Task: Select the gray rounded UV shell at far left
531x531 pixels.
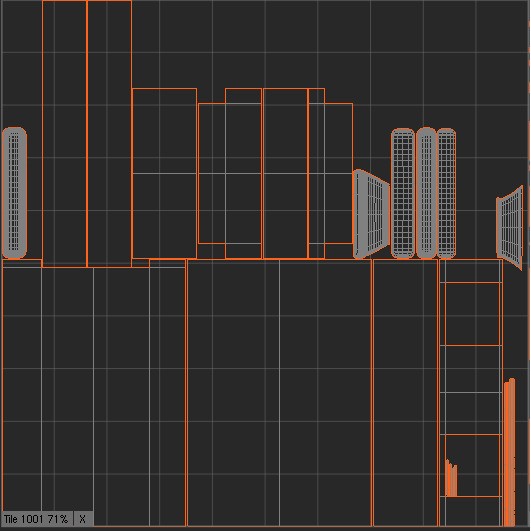Action: point(14,193)
